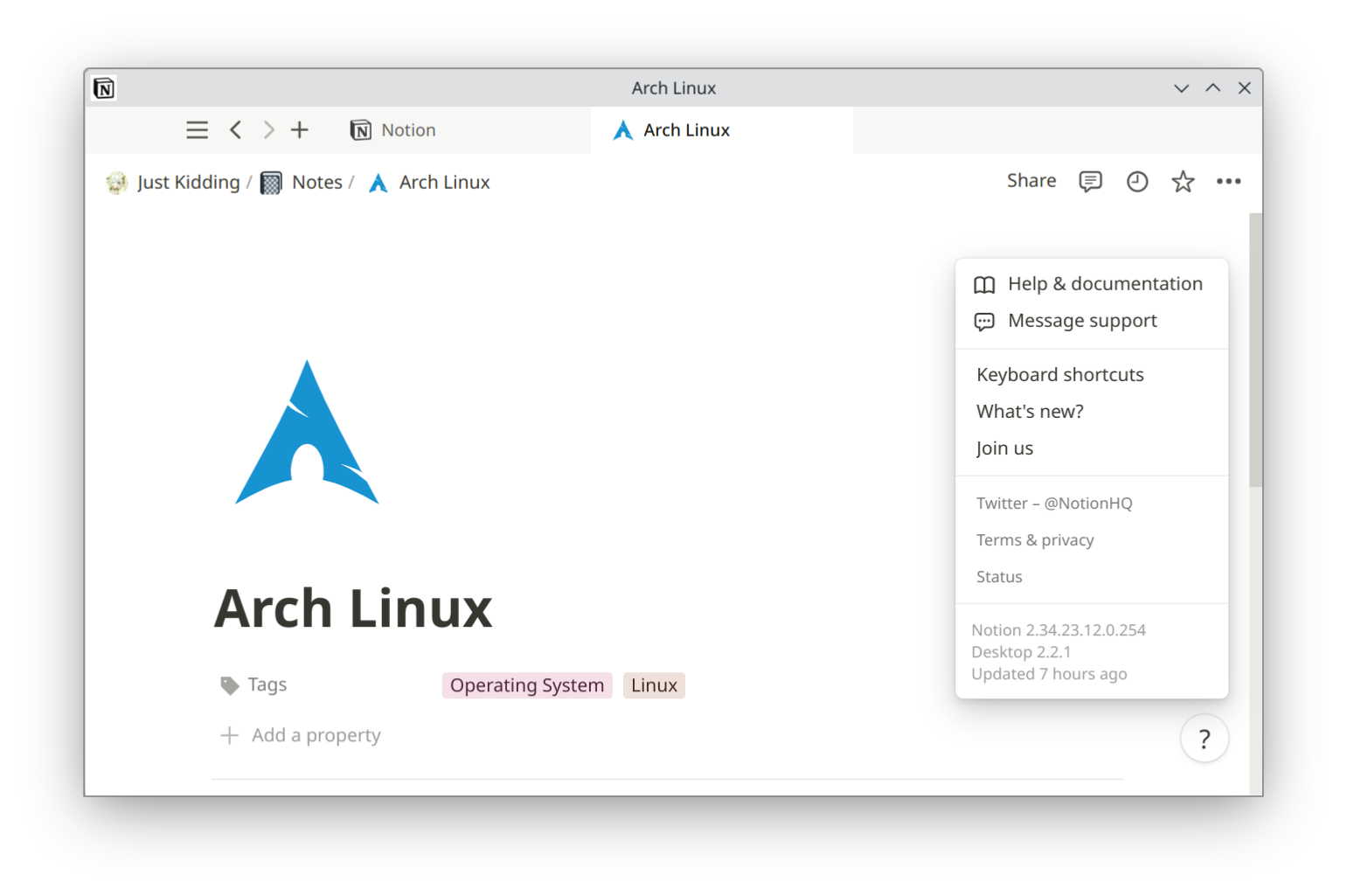Maximize window with up chevron
Screen dimensions: 1347x896
(x=1213, y=88)
